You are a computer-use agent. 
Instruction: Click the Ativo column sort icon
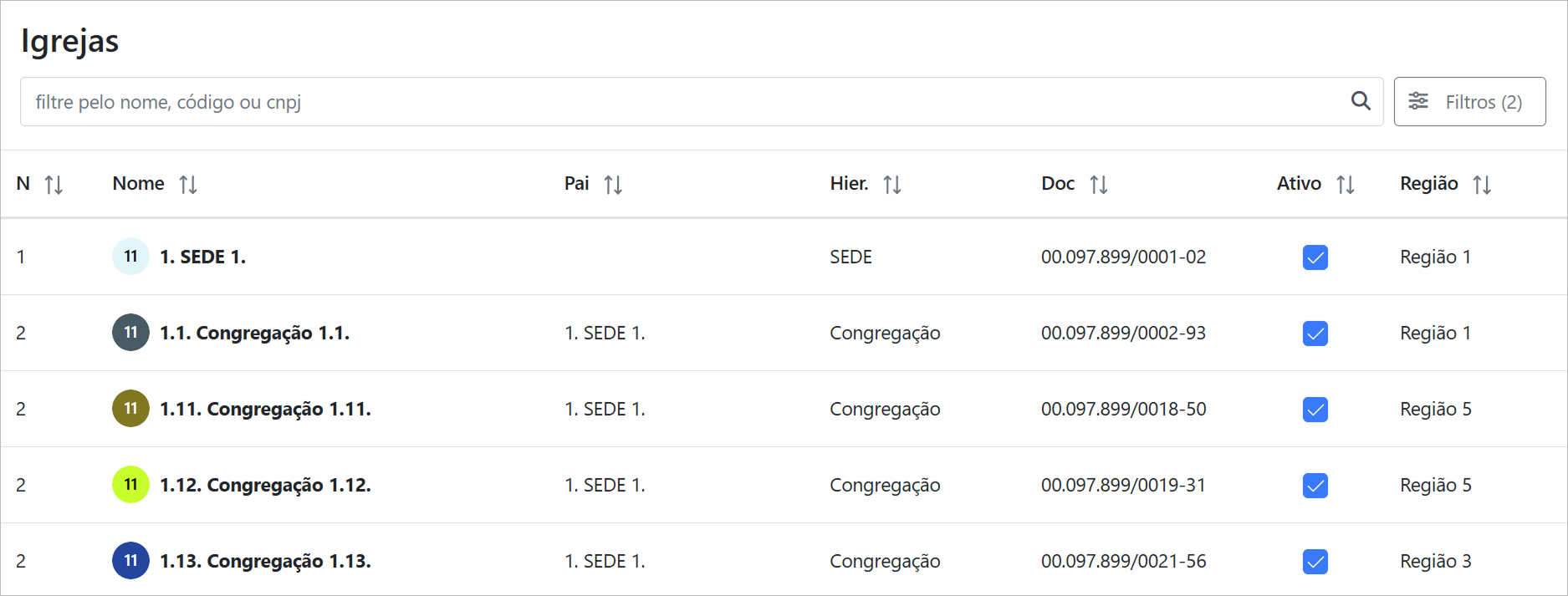(1345, 185)
